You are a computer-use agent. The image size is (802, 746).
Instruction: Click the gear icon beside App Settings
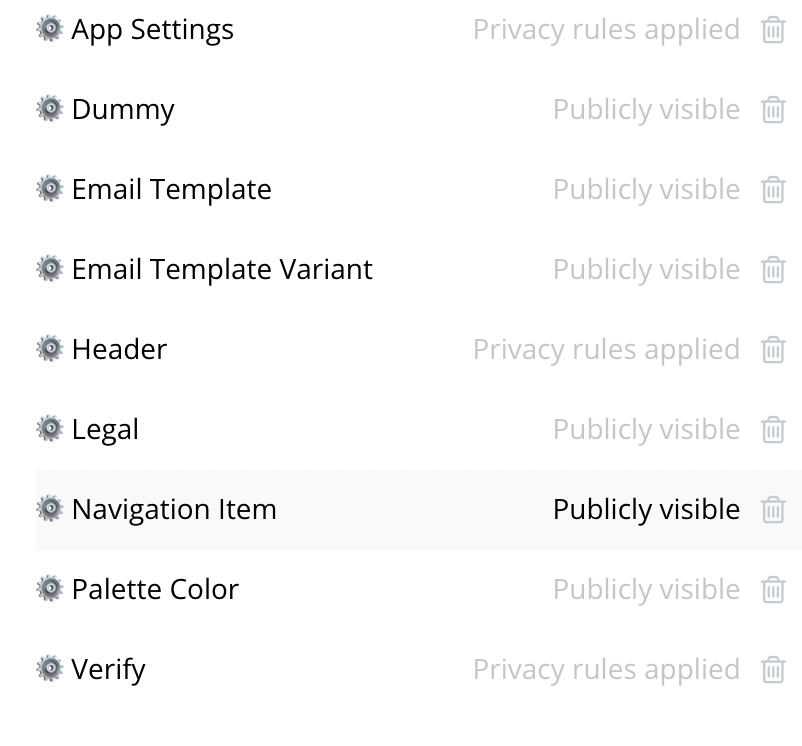click(49, 29)
